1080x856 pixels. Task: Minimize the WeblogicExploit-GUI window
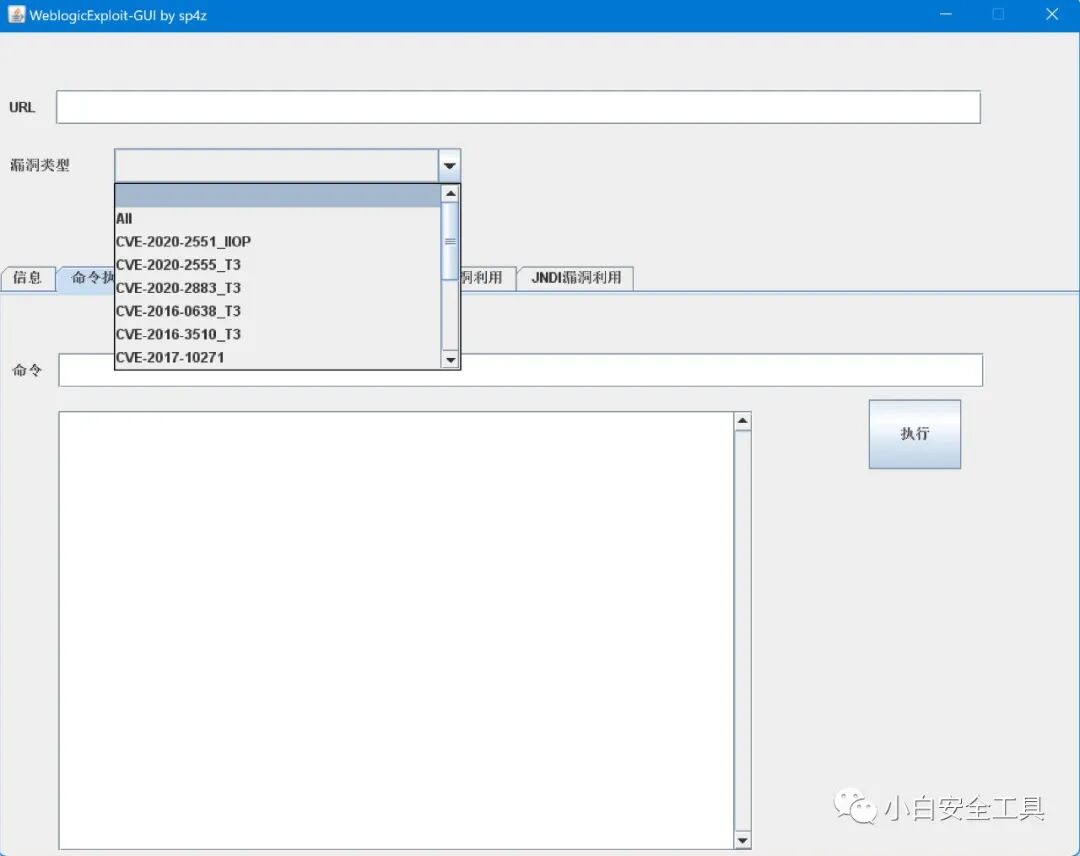[946, 14]
